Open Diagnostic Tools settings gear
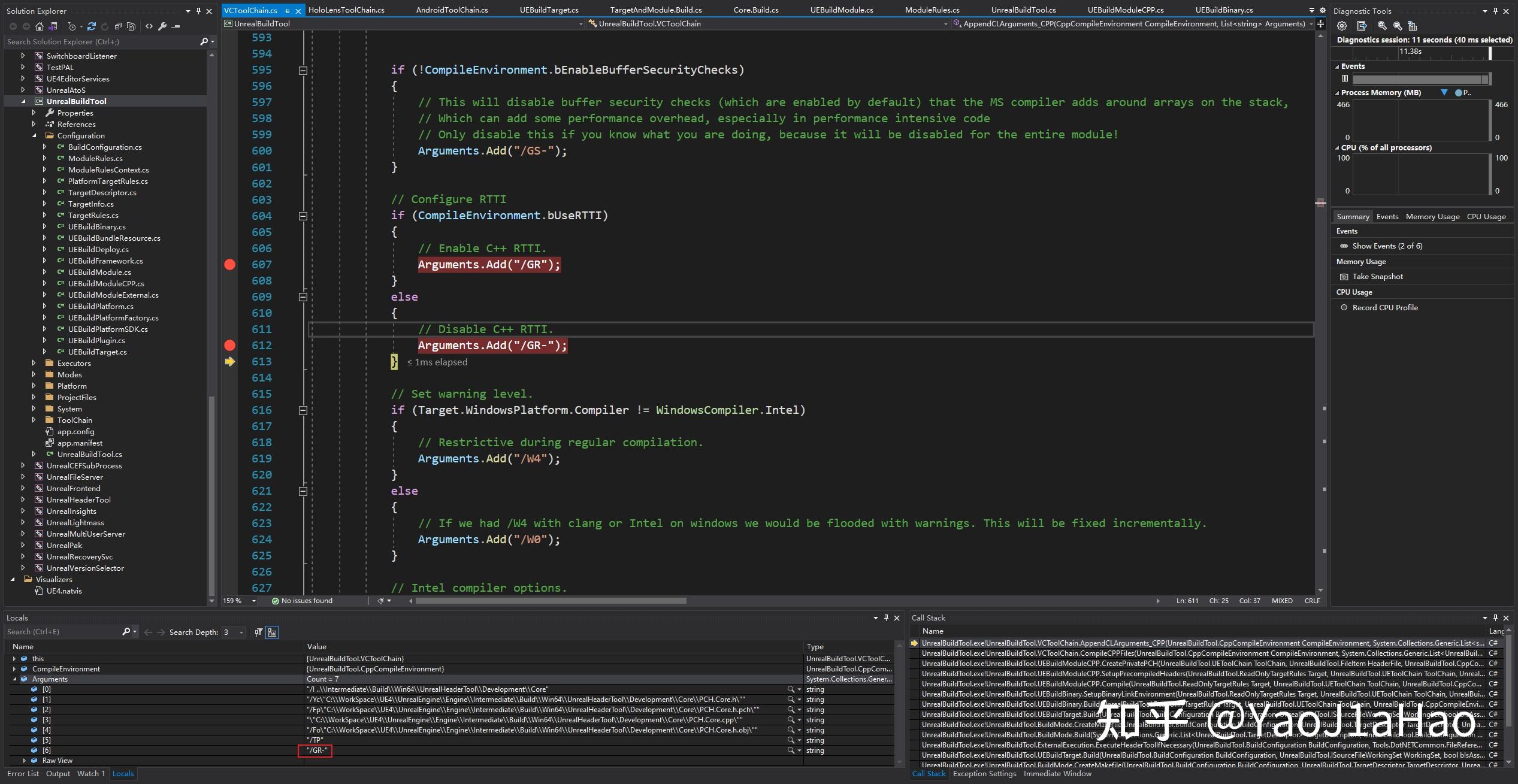The width and height of the screenshot is (1518, 784). coord(1342,26)
